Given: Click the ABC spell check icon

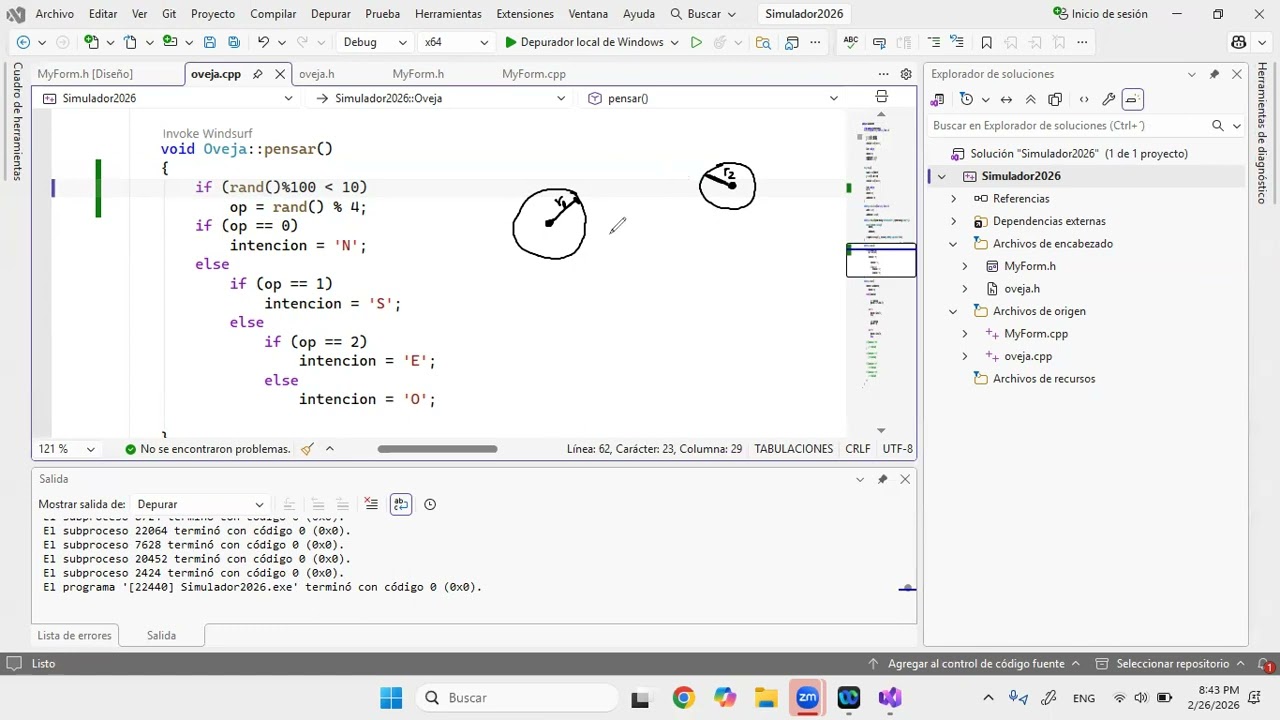Looking at the screenshot, I should pyautogui.click(x=851, y=42).
